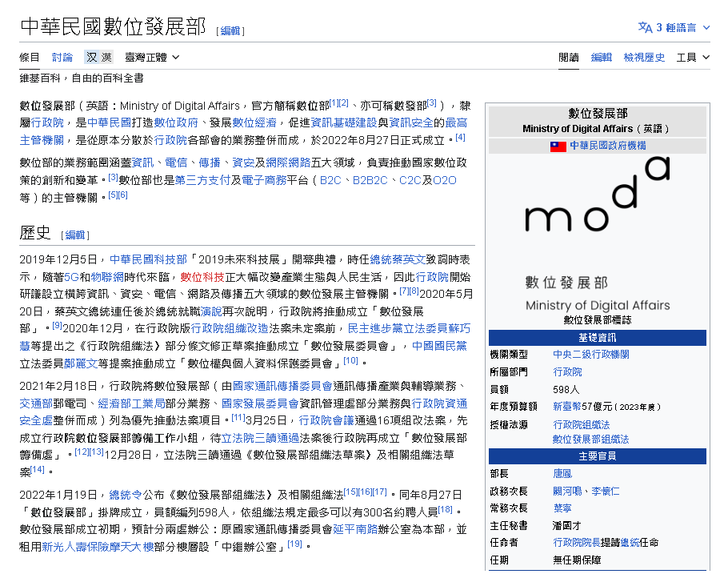The height and width of the screenshot is (578, 720).
Task: Open the 中央二級行政機關 link
Action: [591, 354]
